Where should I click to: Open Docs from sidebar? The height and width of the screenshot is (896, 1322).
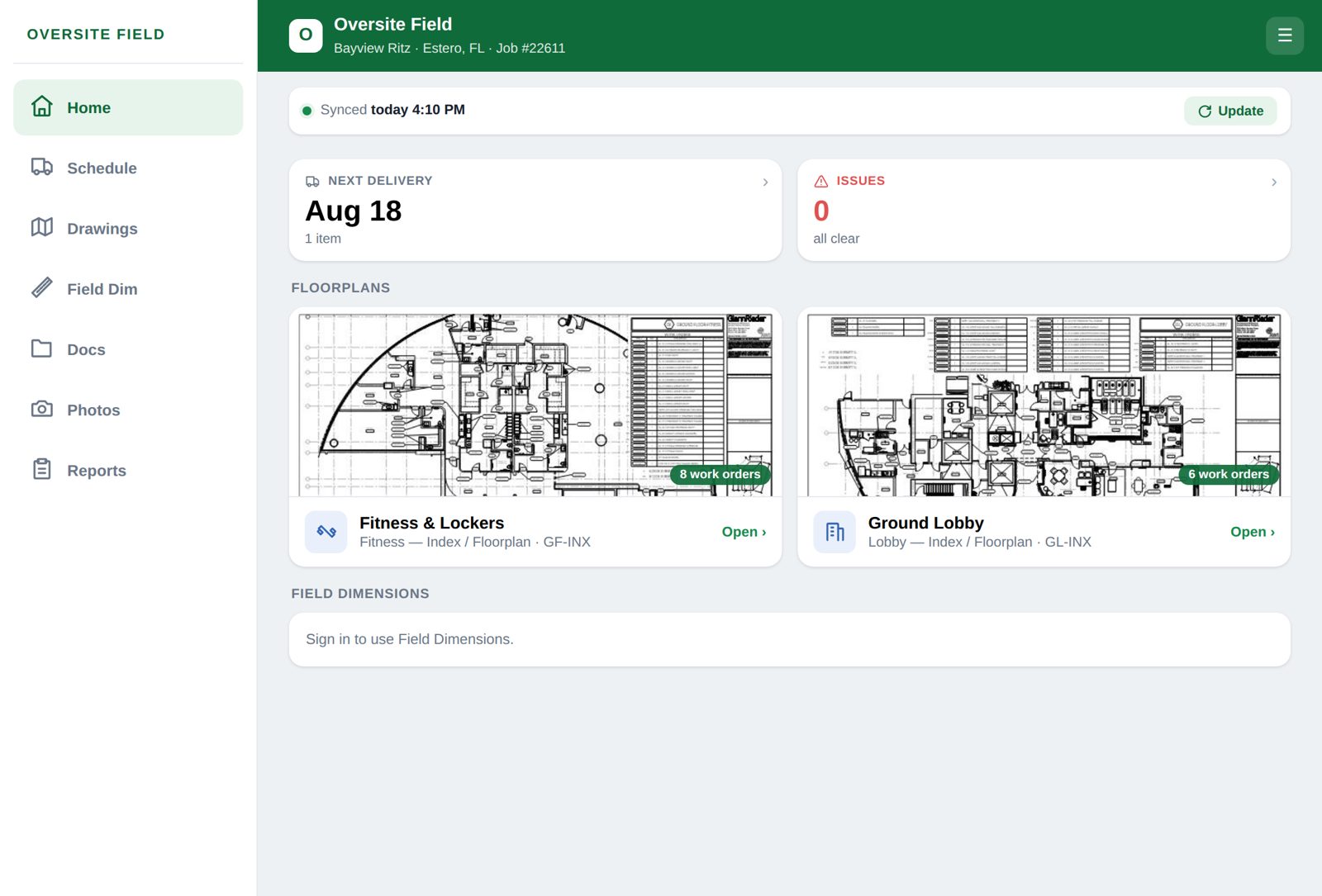pos(128,349)
